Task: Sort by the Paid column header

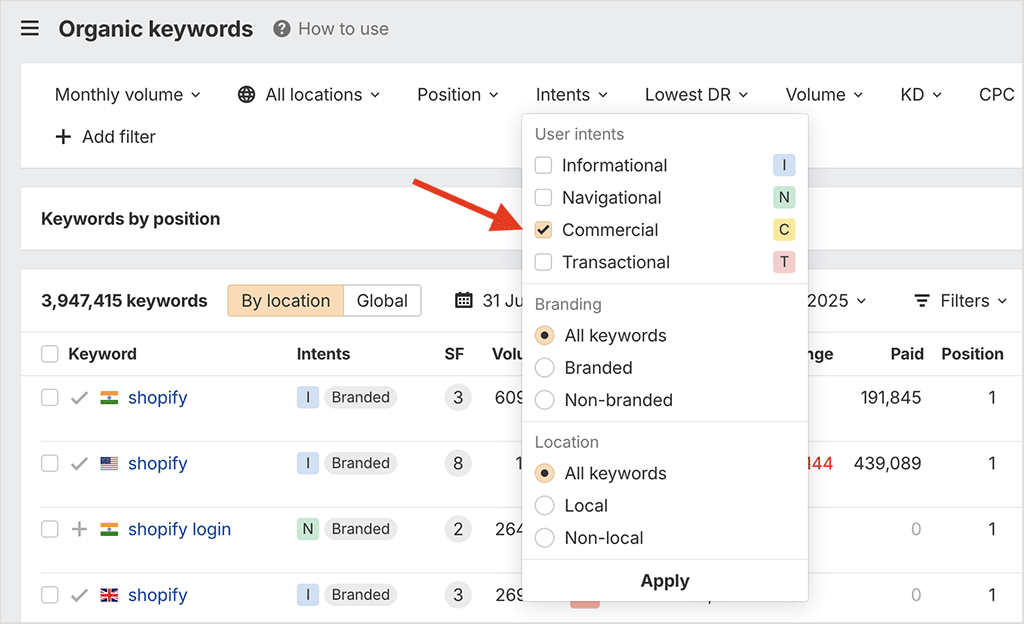Action: click(x=907, y=354)
